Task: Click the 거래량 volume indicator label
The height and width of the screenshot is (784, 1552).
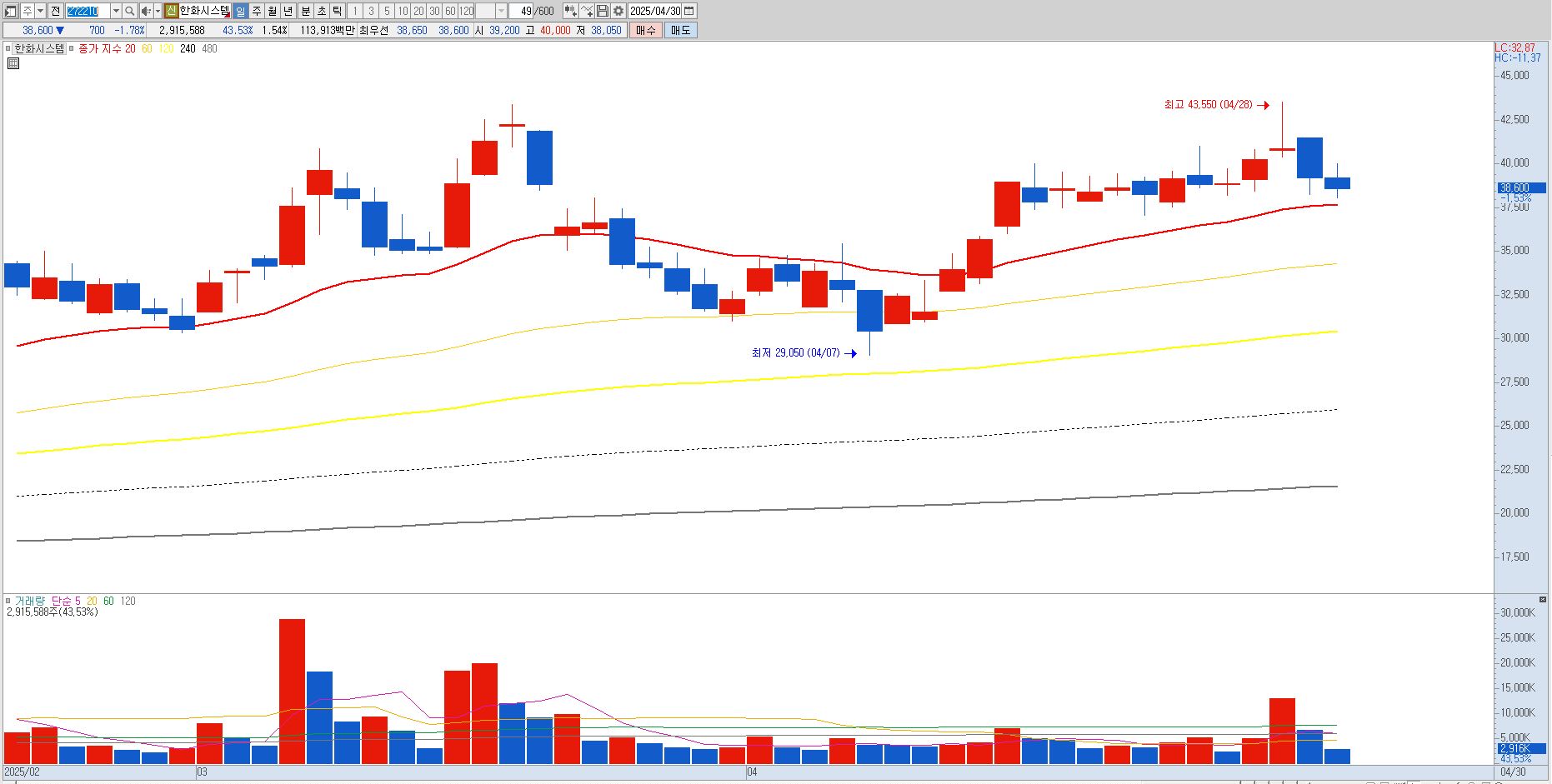Action: 29,601
